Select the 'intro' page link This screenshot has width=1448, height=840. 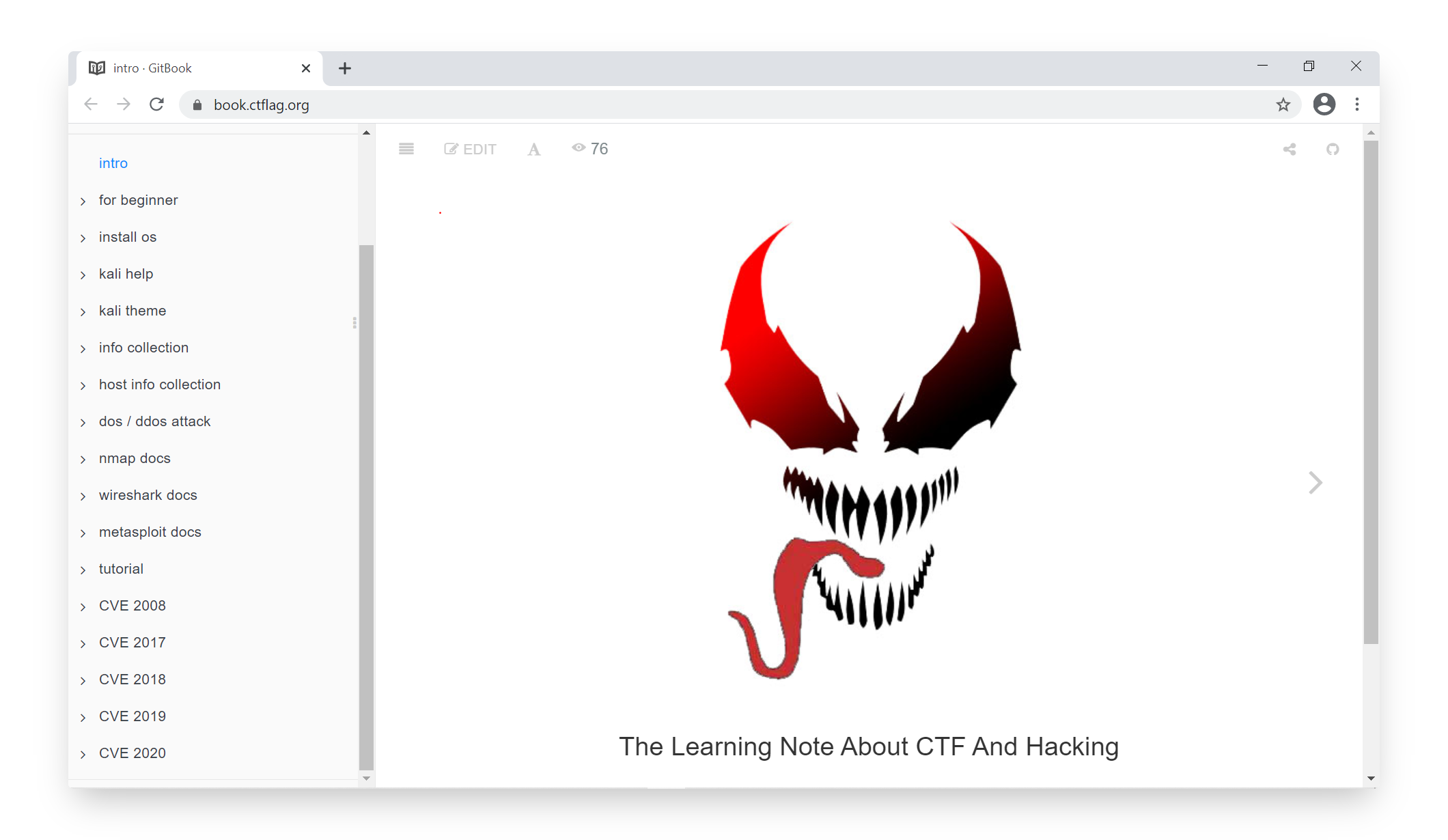(113, 163)
